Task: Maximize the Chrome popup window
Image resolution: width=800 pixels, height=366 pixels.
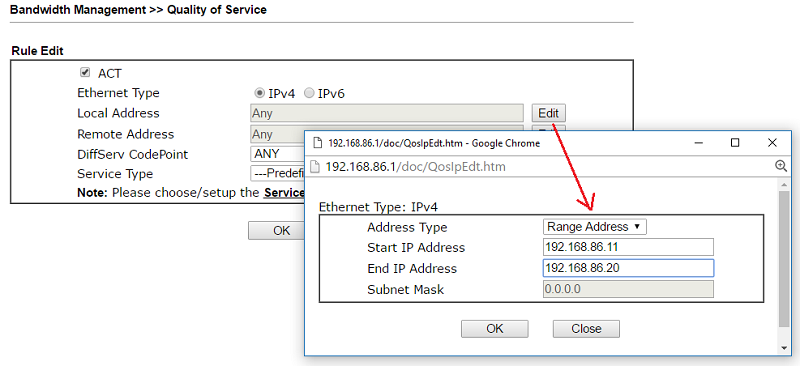Action: [735, 143]
